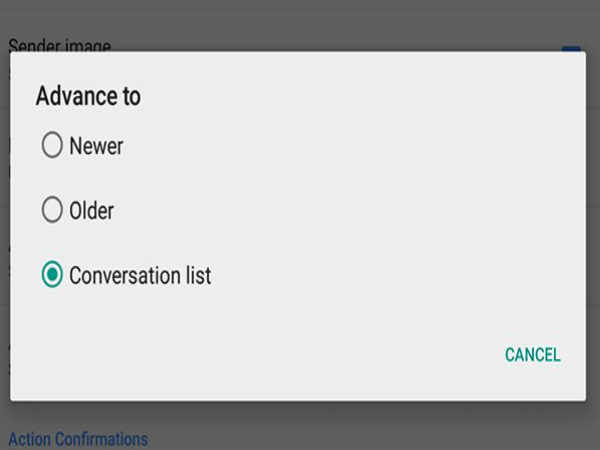The image size is (600, 450).
Task: Click blank space right of Conversation list
Action: pyautogui.click(x=400, y=276)
